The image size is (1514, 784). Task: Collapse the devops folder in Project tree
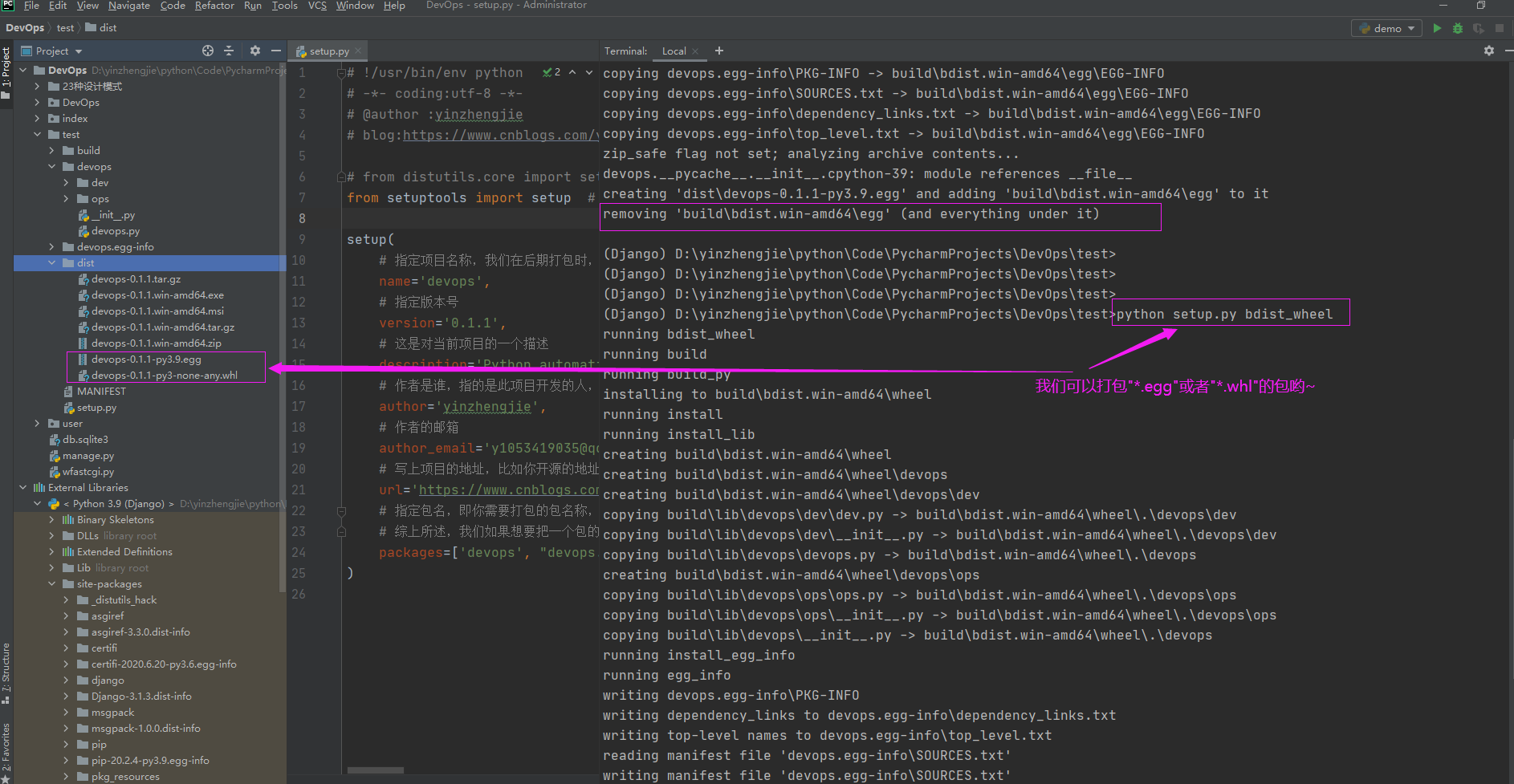(51, 166)
